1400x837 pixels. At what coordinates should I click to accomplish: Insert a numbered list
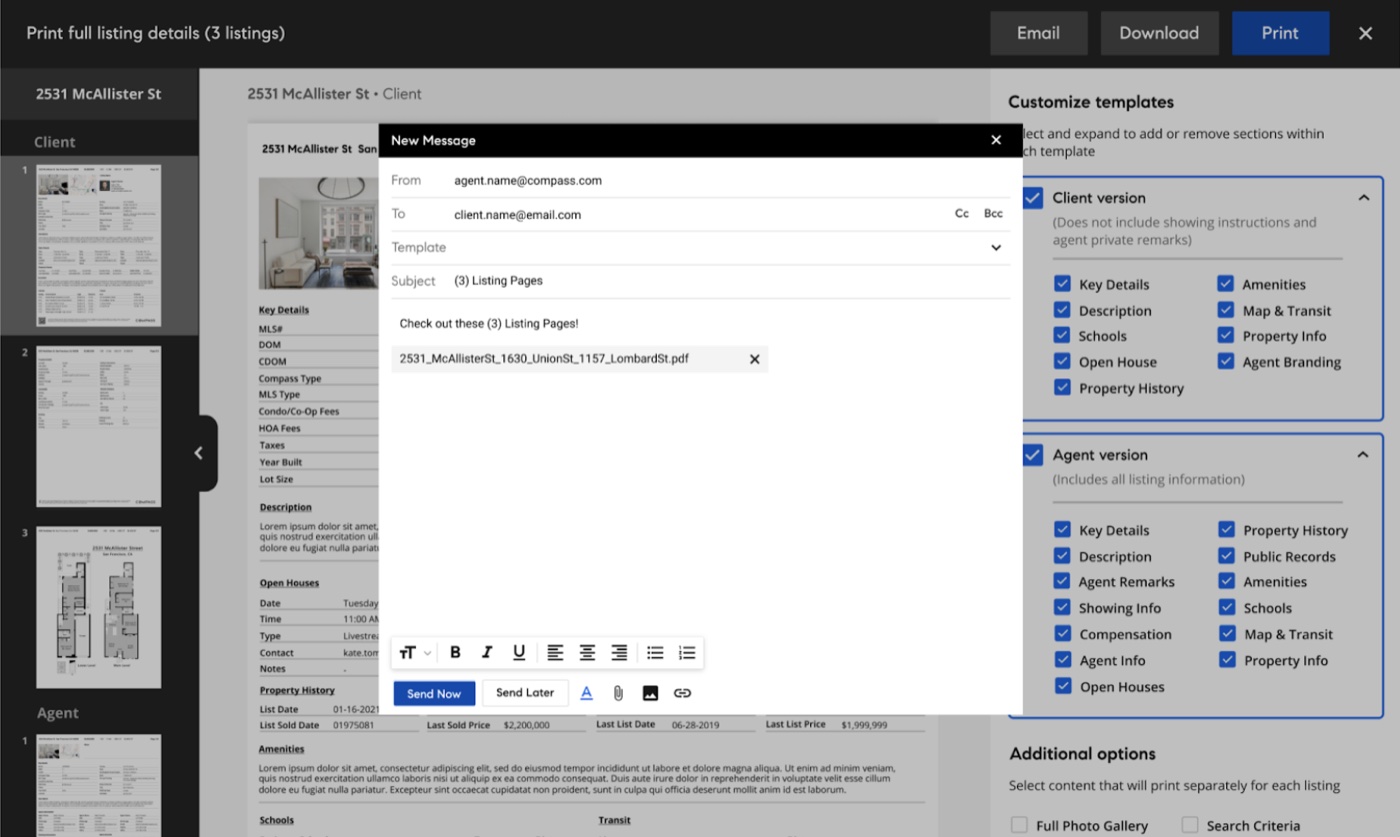pyautogui.click(x=687, y=653)
